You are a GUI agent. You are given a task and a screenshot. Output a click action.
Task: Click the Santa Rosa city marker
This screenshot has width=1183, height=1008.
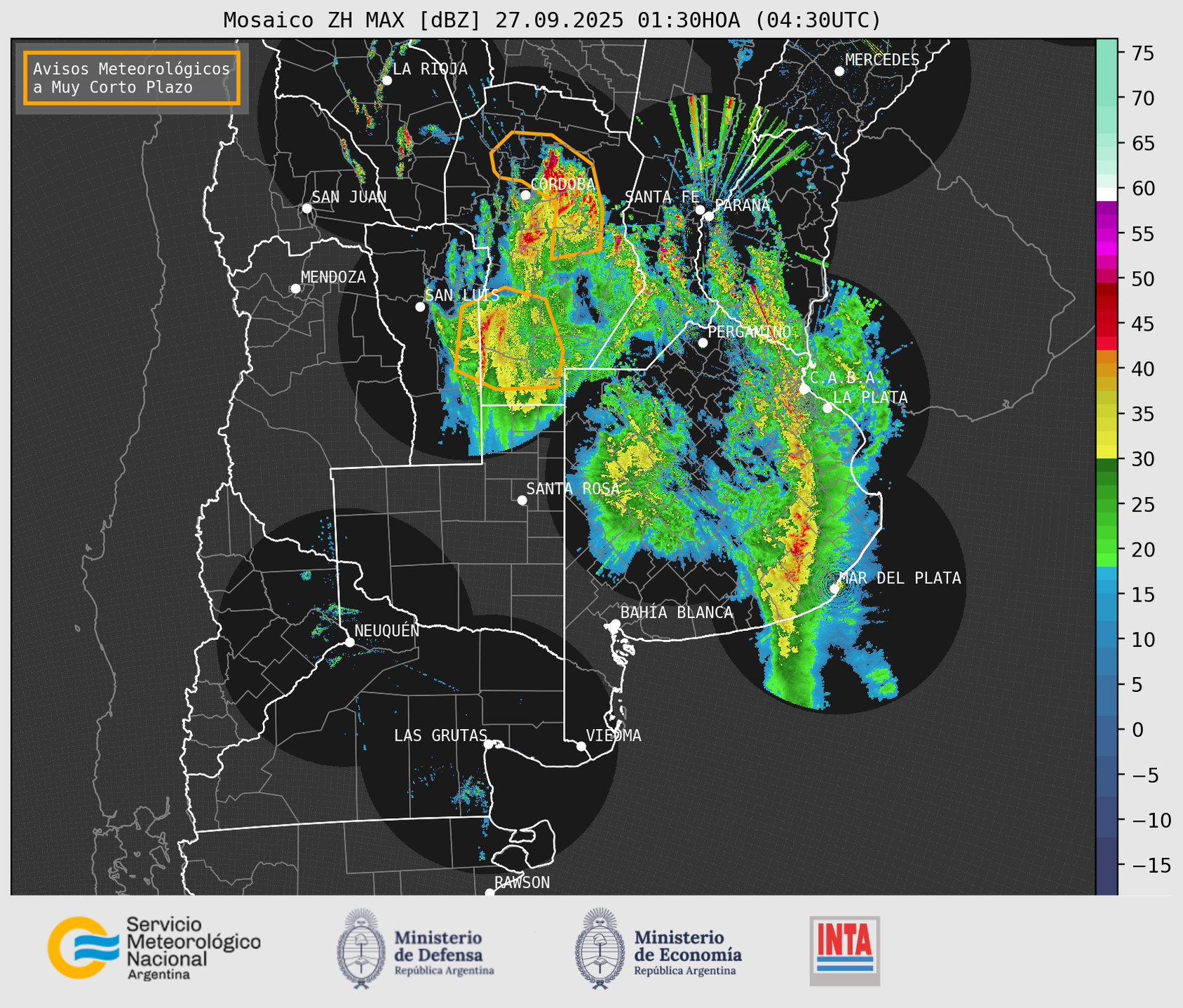point(522,500)
